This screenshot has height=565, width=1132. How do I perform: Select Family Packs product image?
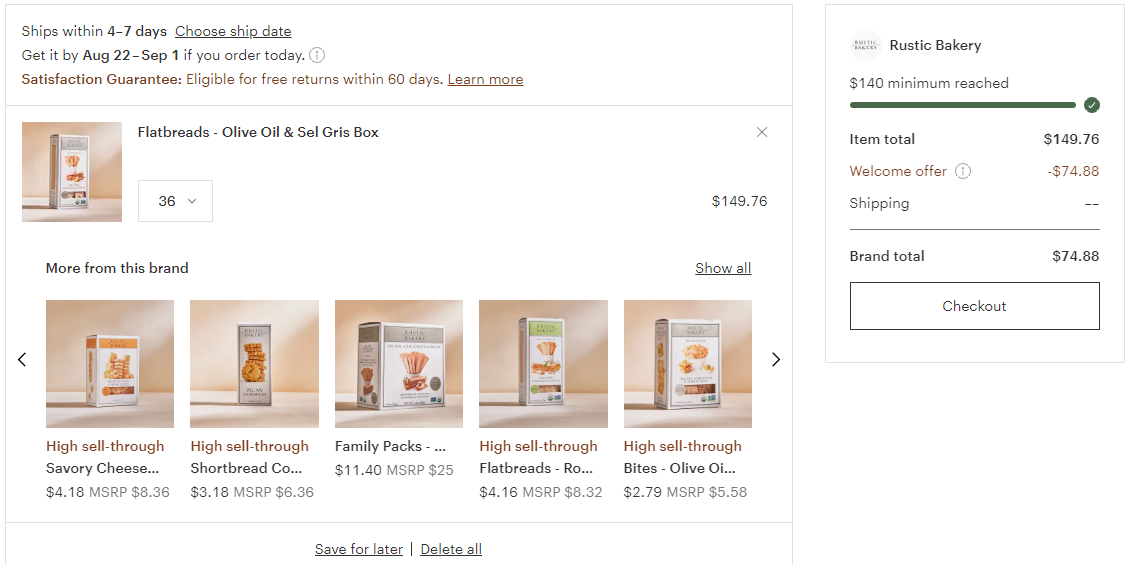coord(399,364)
